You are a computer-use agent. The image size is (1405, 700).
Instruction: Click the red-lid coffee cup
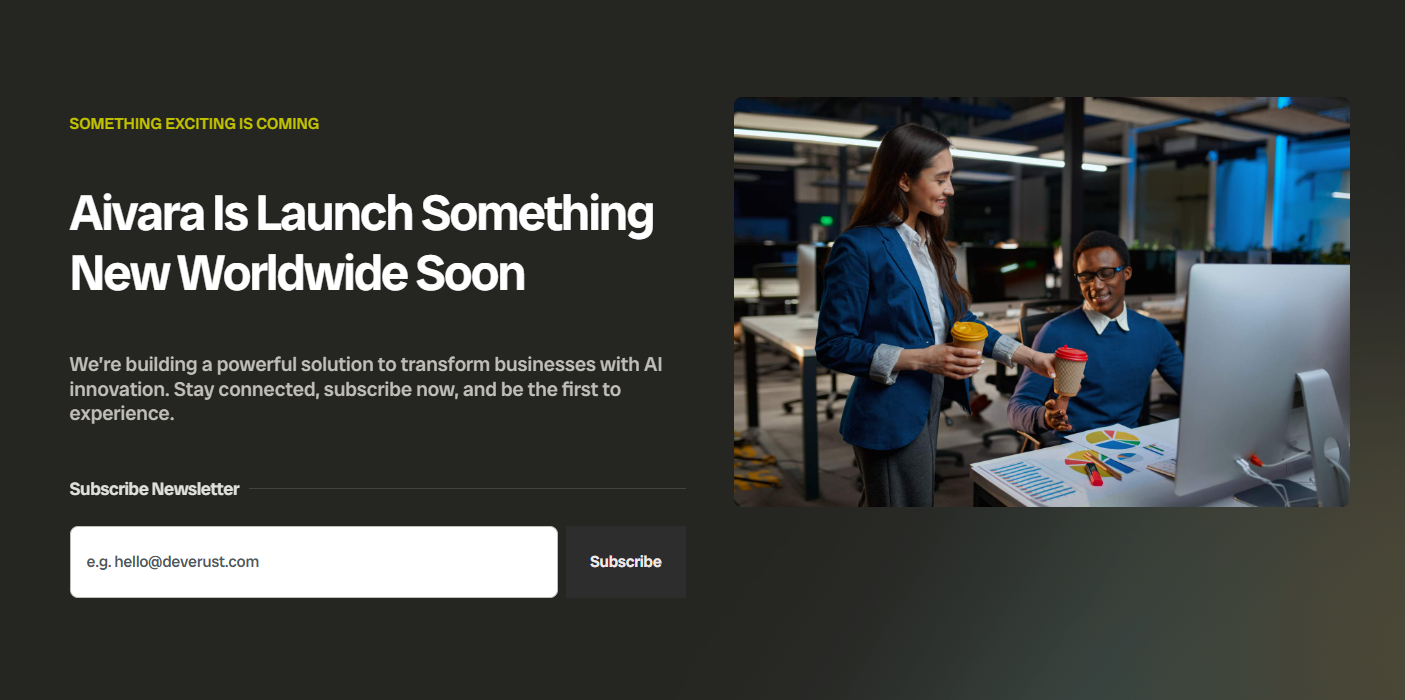click(x=1069, y=370)
